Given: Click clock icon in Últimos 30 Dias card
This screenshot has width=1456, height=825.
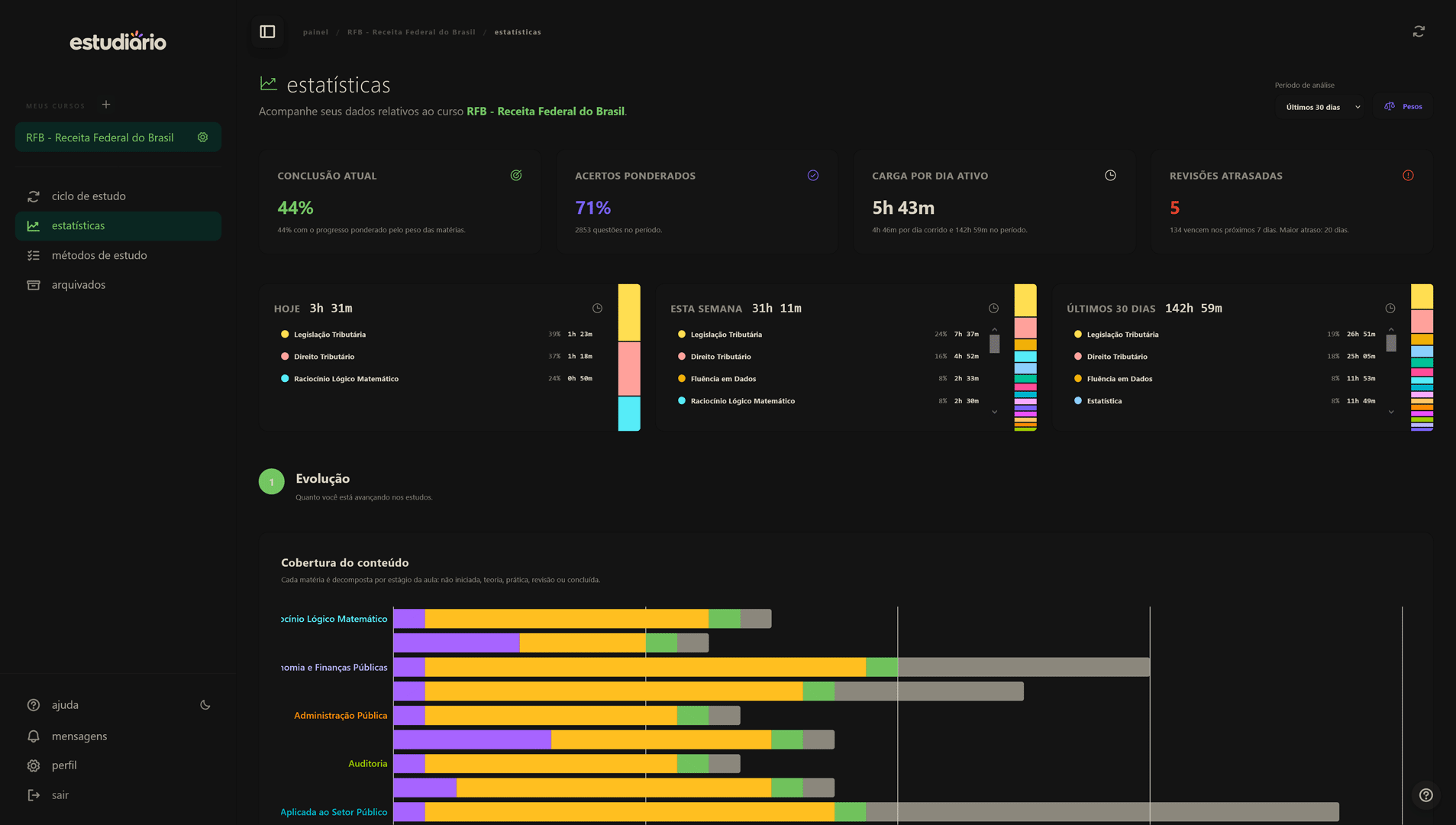Looking at the screenshot, I should pos(1390,309).
